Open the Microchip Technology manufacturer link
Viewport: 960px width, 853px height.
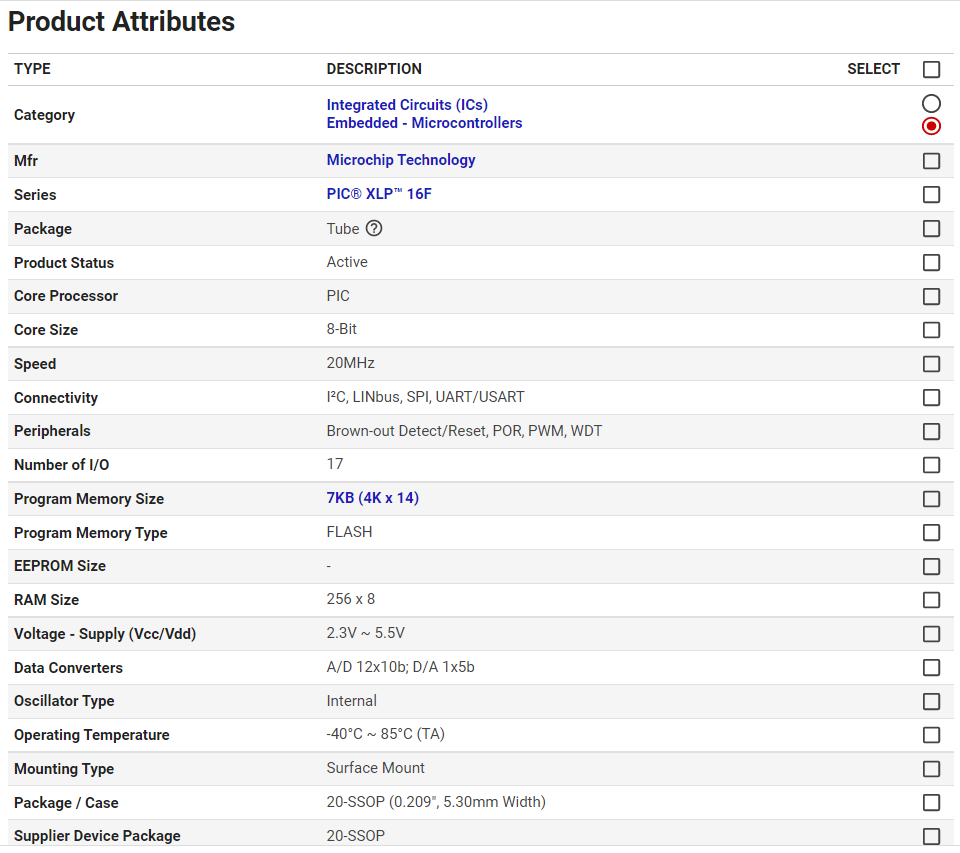coord(401,160)
